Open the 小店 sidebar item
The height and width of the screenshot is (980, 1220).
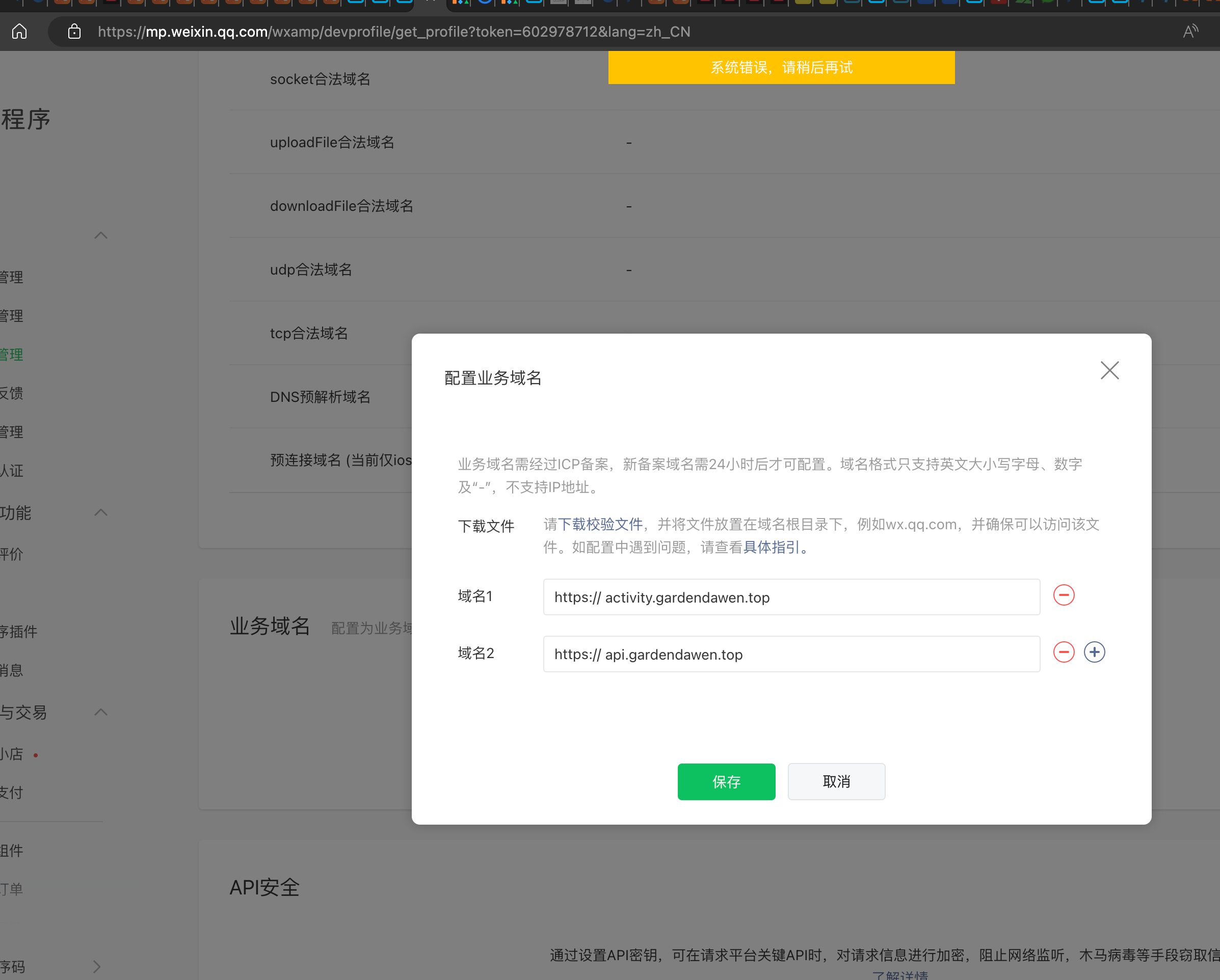tap(11, 754)
